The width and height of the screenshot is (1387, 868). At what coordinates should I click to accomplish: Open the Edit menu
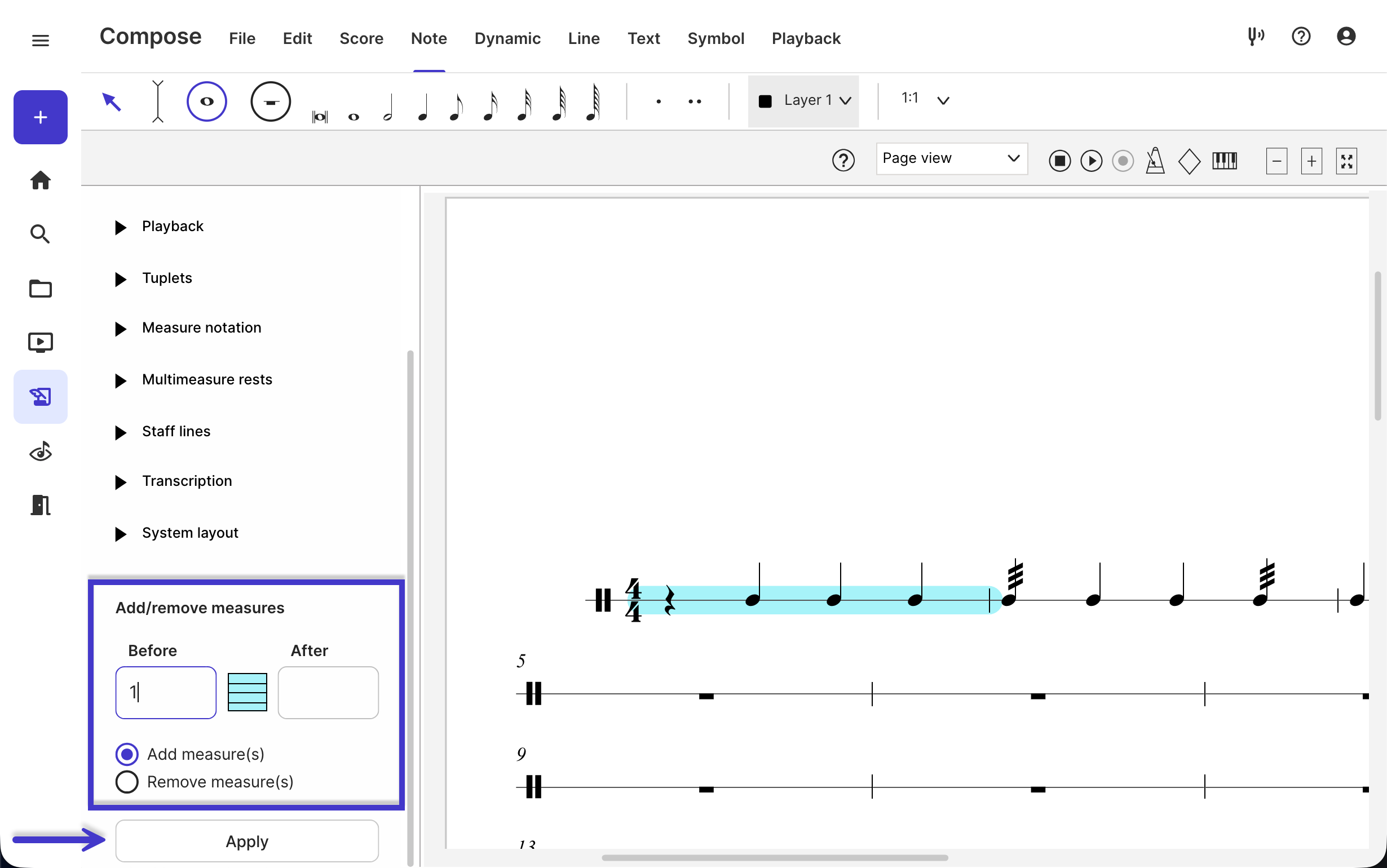(x=297, y=38)
